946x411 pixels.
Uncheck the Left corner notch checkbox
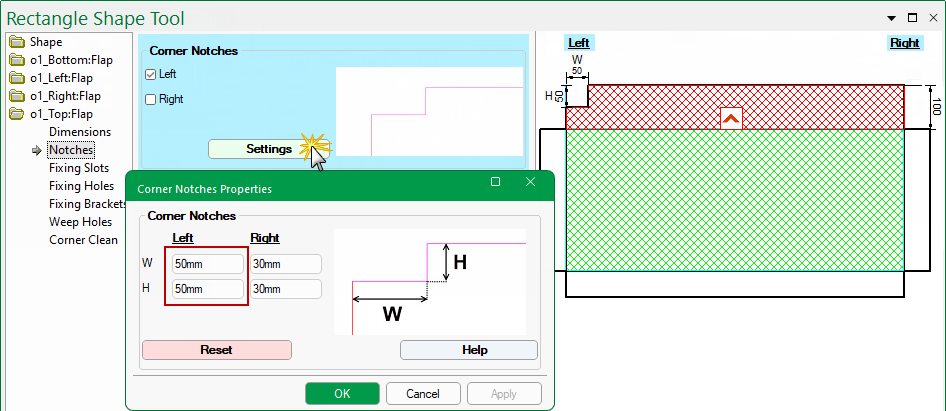pyautogui.click(x=150, y=74)
